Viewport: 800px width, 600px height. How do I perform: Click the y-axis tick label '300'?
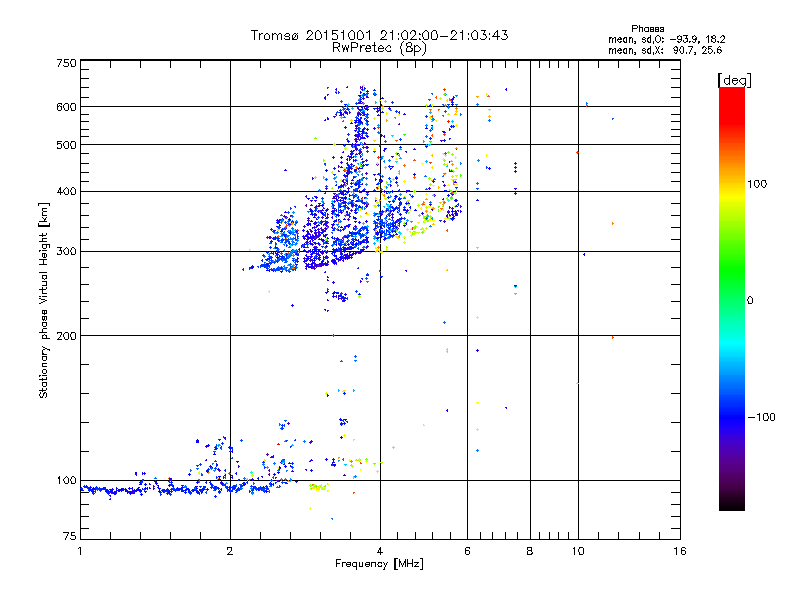coord(67,251)
